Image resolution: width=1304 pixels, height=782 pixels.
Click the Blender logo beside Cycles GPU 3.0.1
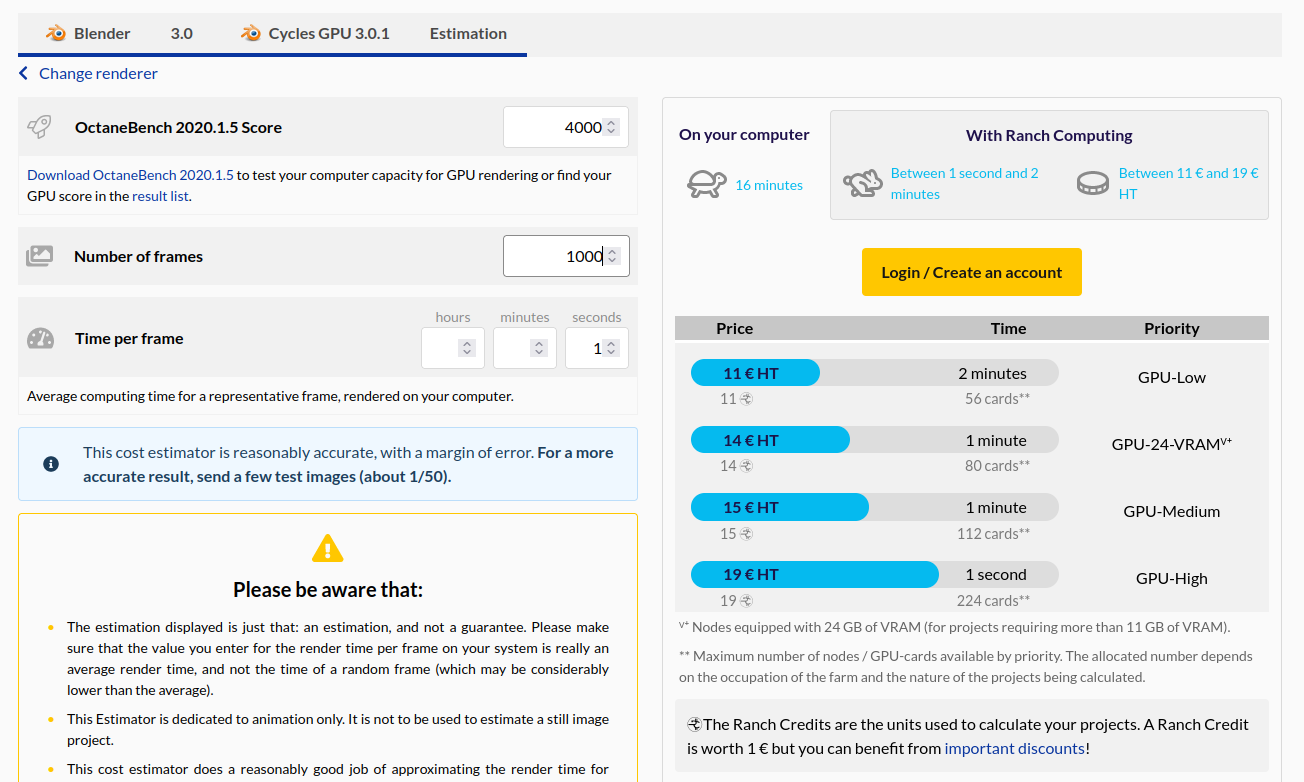(251, 33)
